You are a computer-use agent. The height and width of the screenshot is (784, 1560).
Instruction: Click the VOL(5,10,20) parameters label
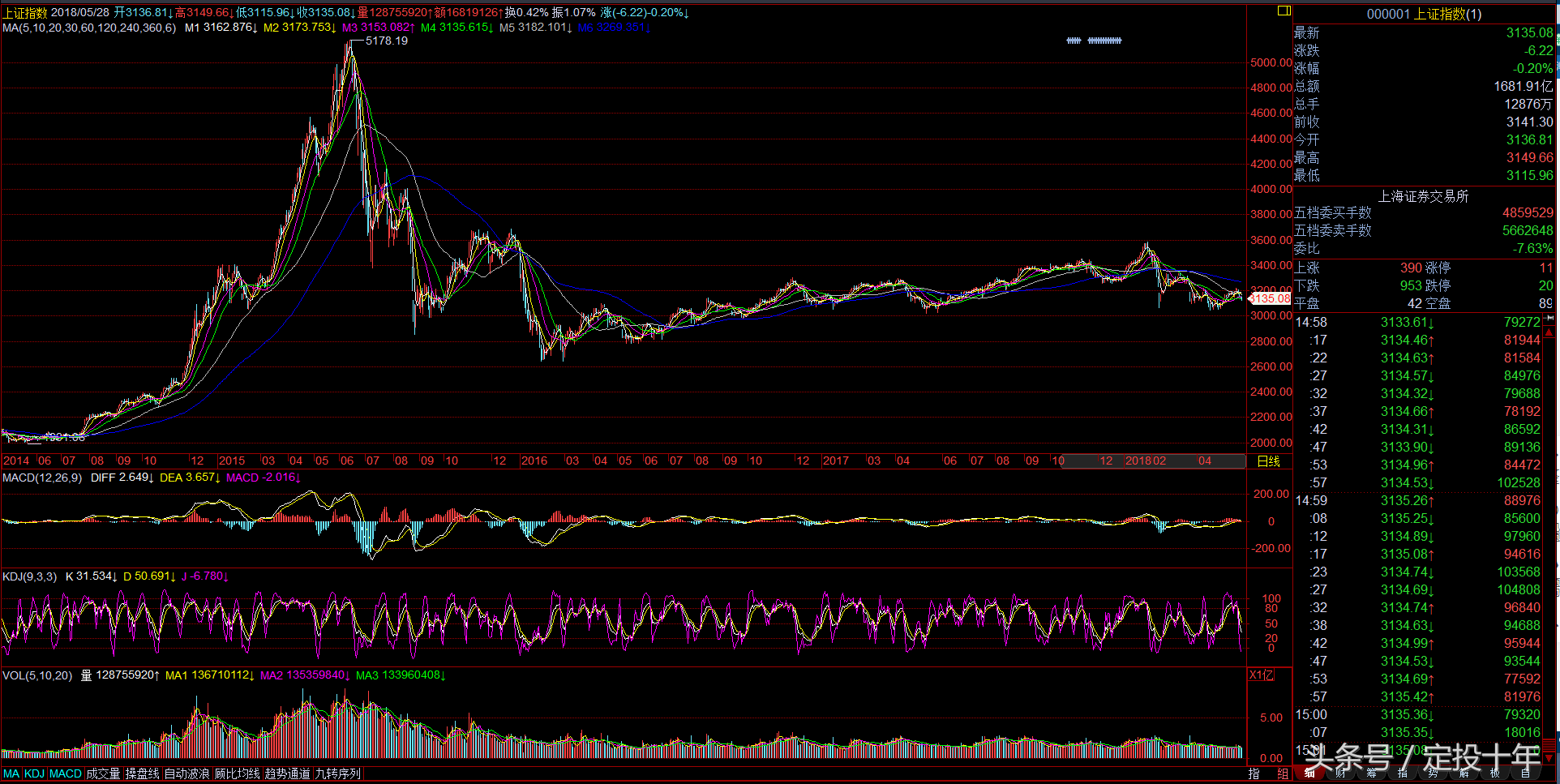(x=37, y=675)
